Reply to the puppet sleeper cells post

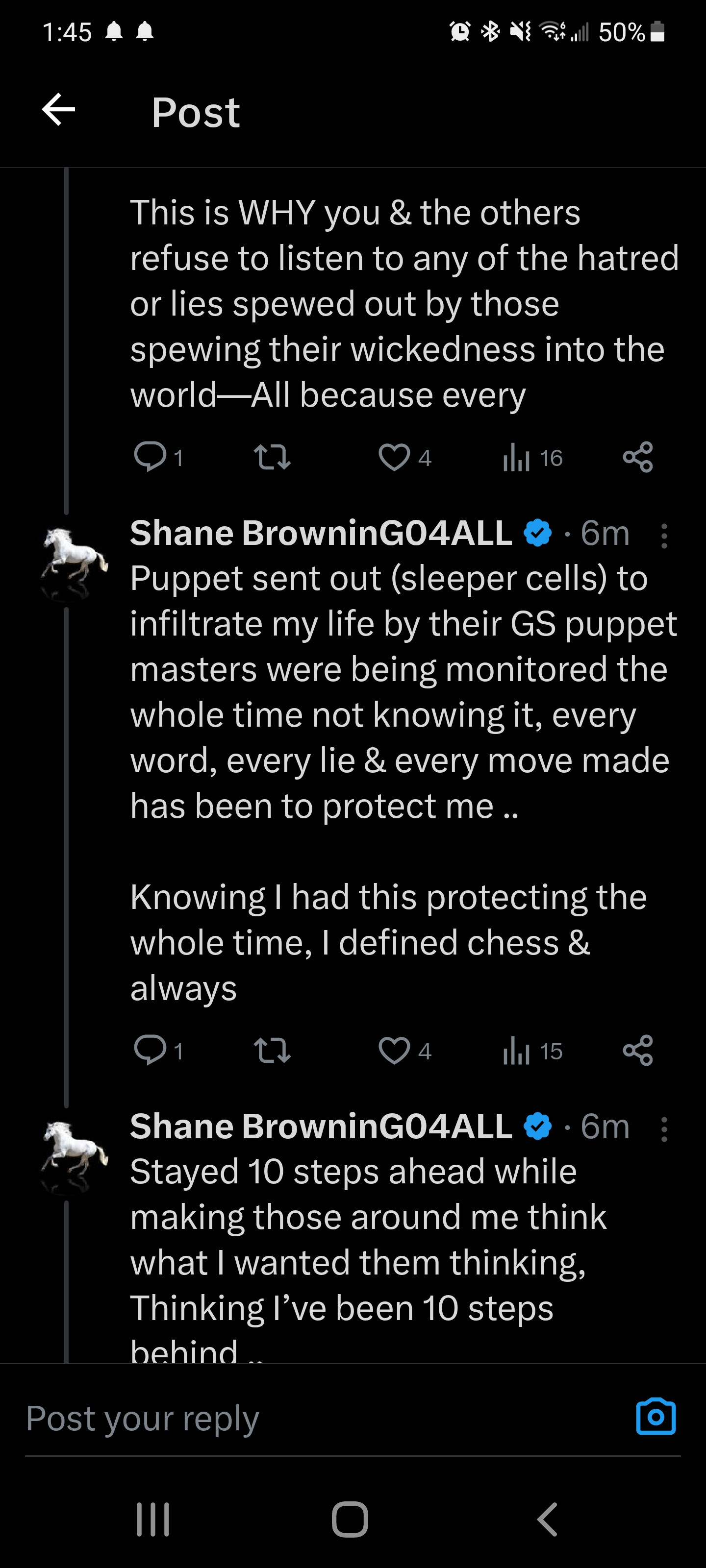click(x=150, y=1050)
